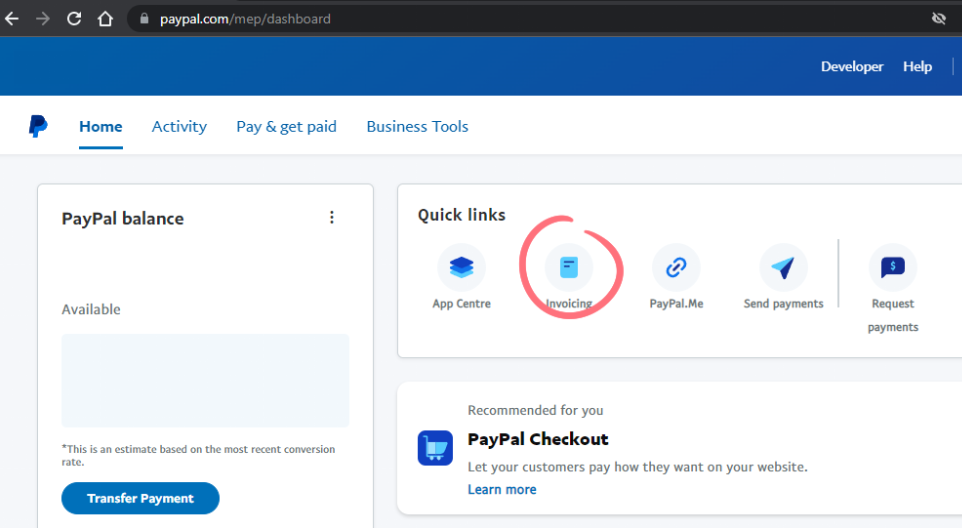962x528 pixels.
Task: Click the PayPal.Me label text
Action: click(676, 304)
